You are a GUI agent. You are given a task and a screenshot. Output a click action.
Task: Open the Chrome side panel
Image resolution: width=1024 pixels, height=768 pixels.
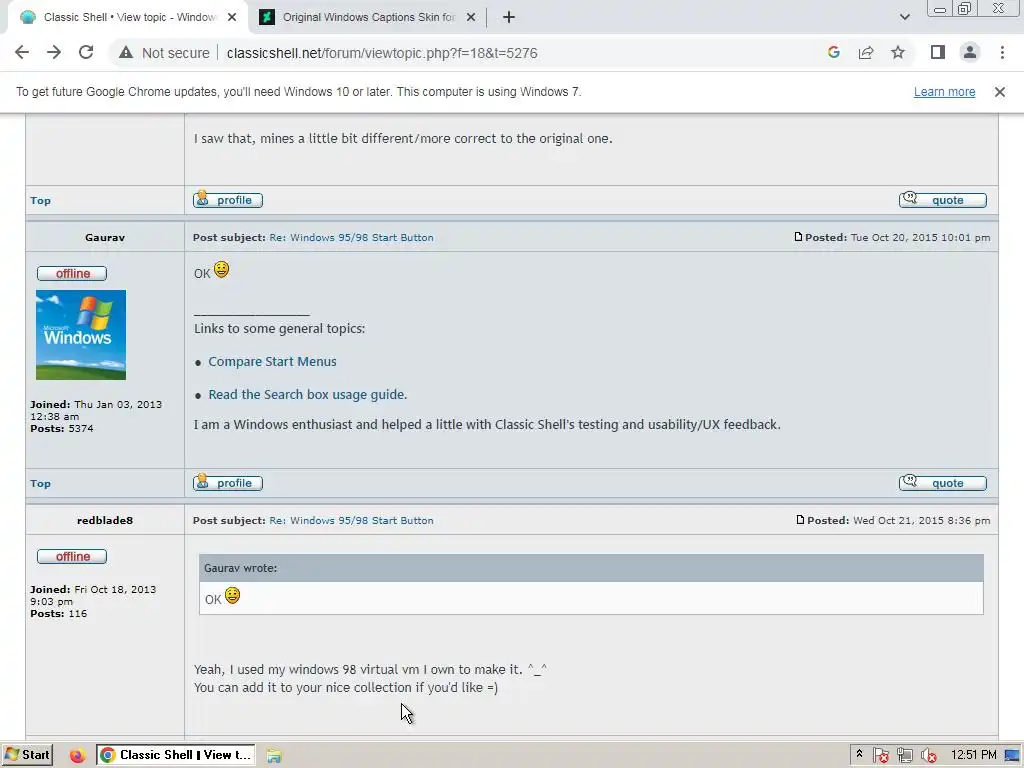[938, 52]
